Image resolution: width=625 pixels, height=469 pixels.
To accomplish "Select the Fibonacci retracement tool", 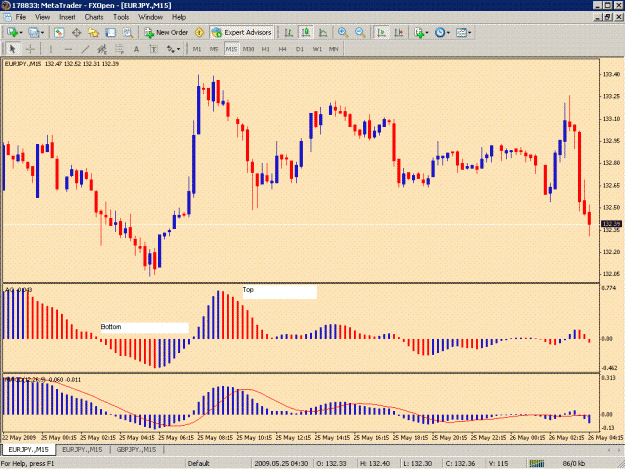I will (119, 49).
